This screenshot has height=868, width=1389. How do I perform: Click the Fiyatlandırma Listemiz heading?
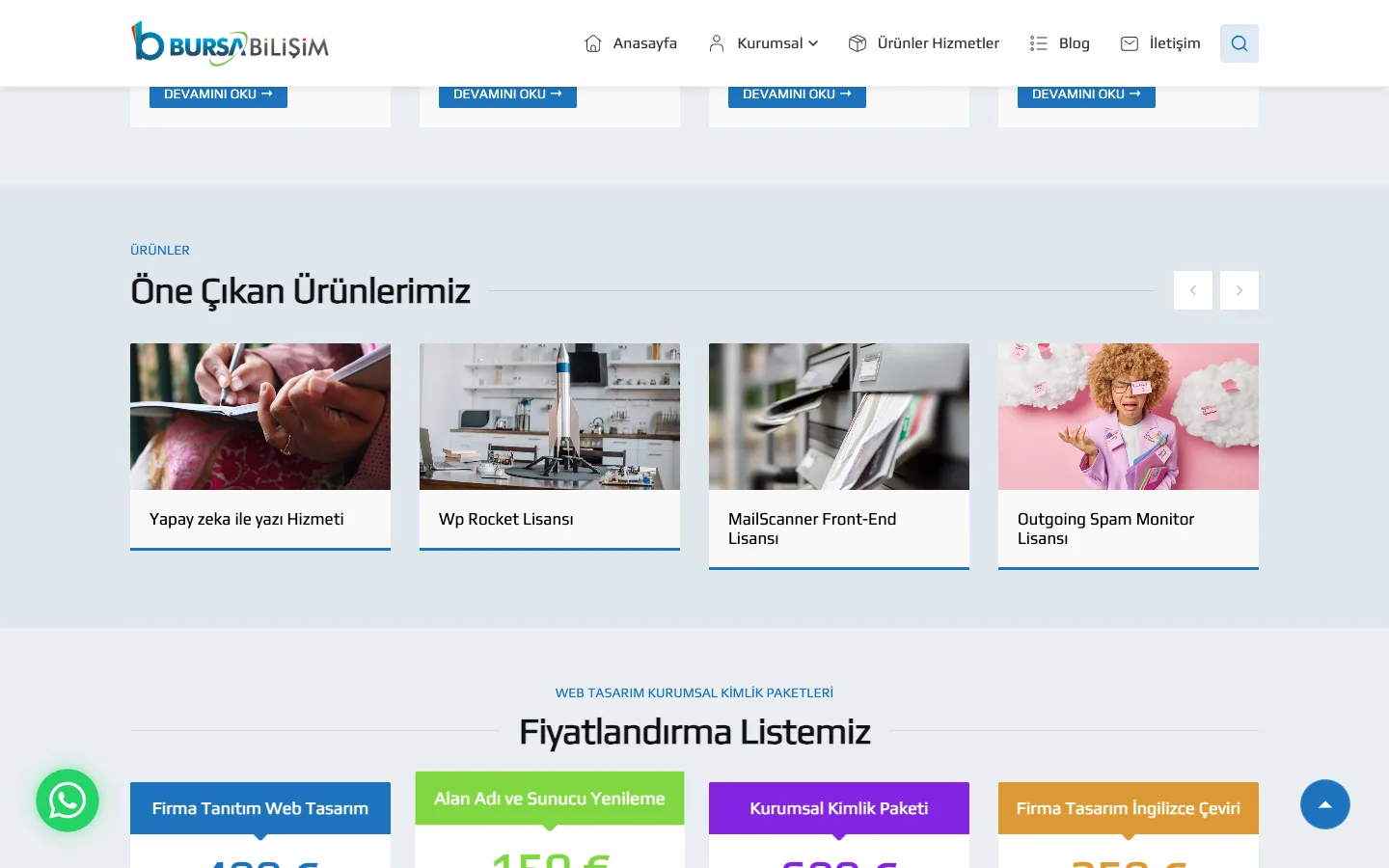coord(694,732)
